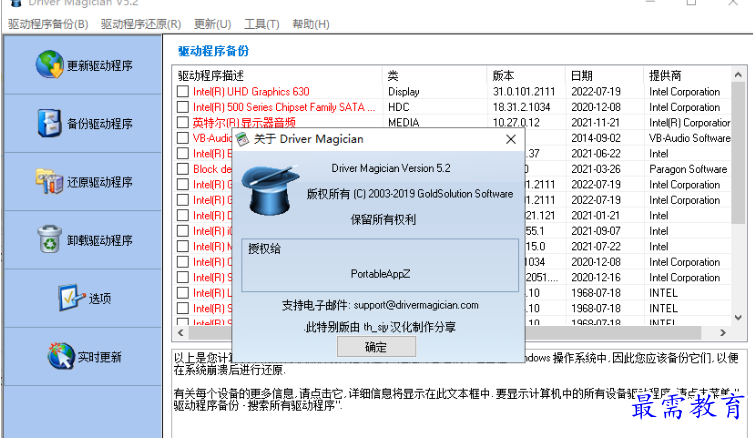The image size is (753, 438).
Task: Click the small icon in 关于 dialog title
Action: pyautogui.click(x=243, y=139)
